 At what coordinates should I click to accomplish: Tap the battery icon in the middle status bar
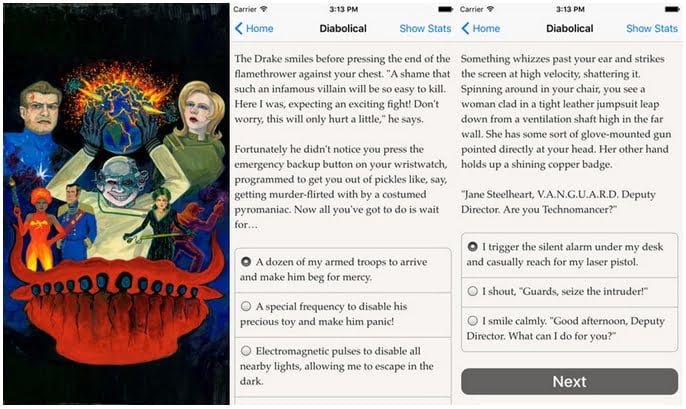[x=445, y=9]
